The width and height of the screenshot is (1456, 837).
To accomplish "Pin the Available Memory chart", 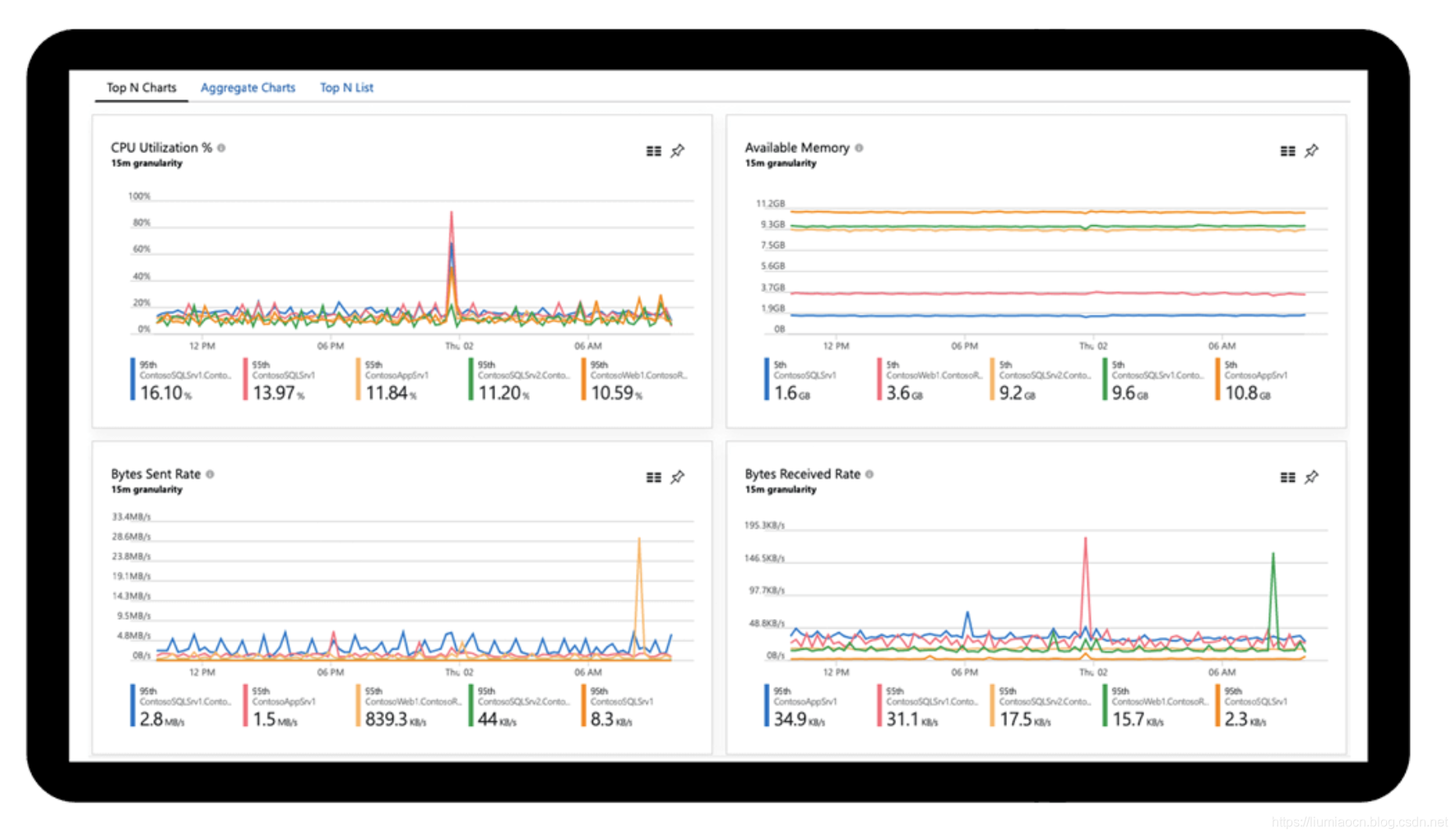I will [x=1312, y=151].
